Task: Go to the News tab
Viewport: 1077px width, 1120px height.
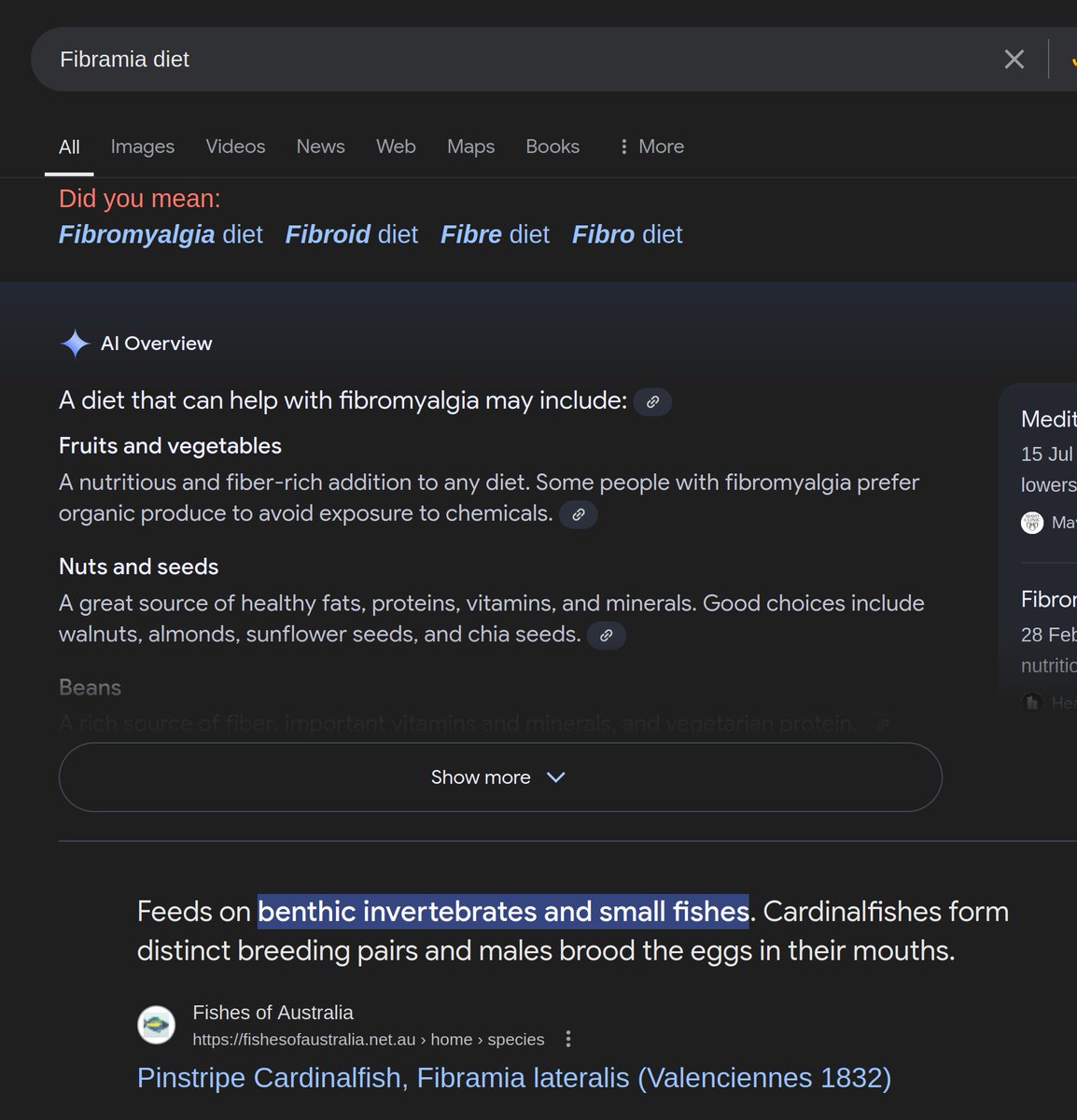Action: tap(320, 147)
